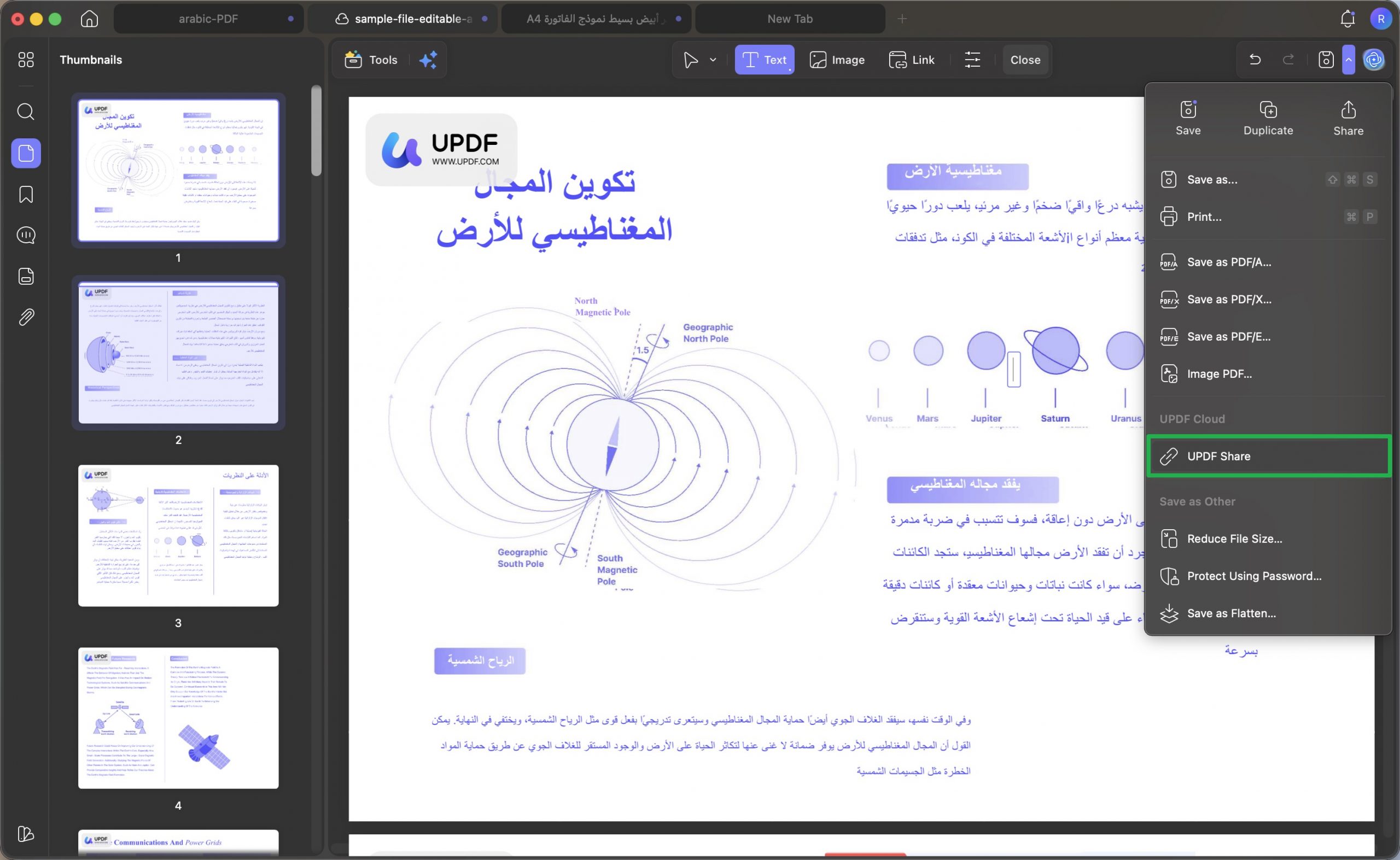This screenshot has height=860, width=1400.
Task: Choose Protect Using Password...
Action: click(1268, 576)
